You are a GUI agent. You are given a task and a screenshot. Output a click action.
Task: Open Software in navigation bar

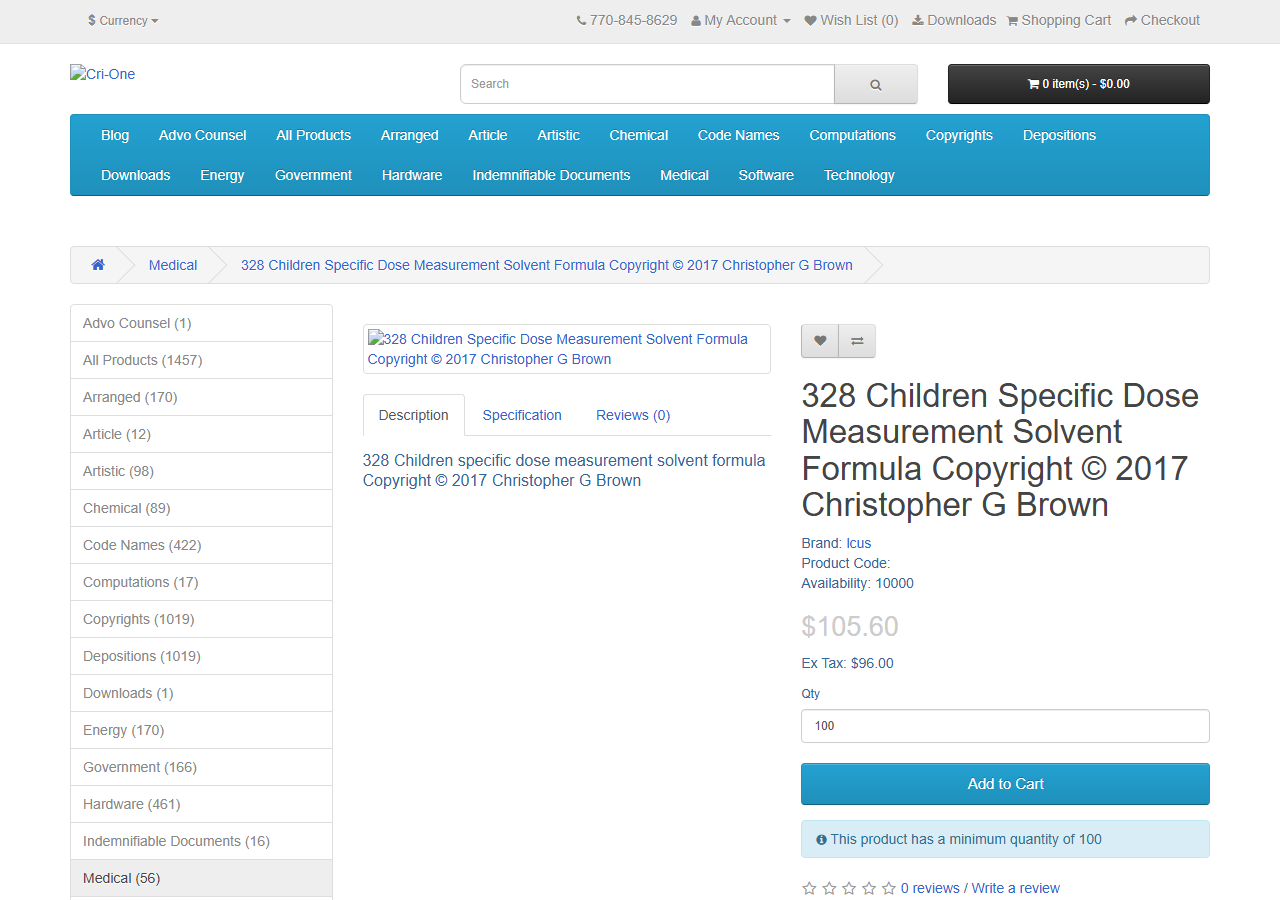[x=766, y=175]
